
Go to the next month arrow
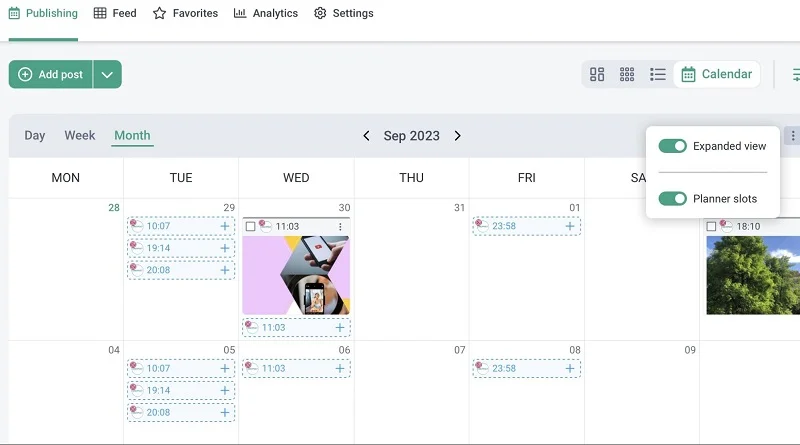(x=458, y=136)
